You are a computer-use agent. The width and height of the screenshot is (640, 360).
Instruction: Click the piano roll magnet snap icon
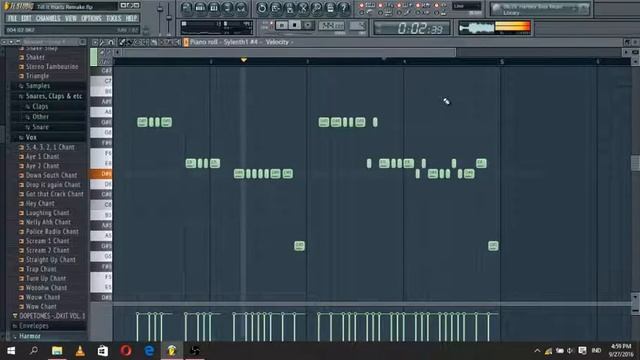[111, 42]
